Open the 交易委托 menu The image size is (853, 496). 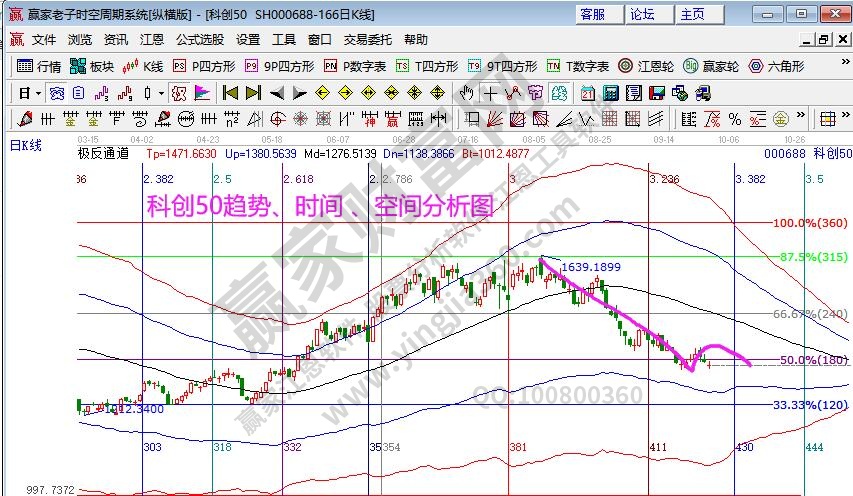pos(369,40)
